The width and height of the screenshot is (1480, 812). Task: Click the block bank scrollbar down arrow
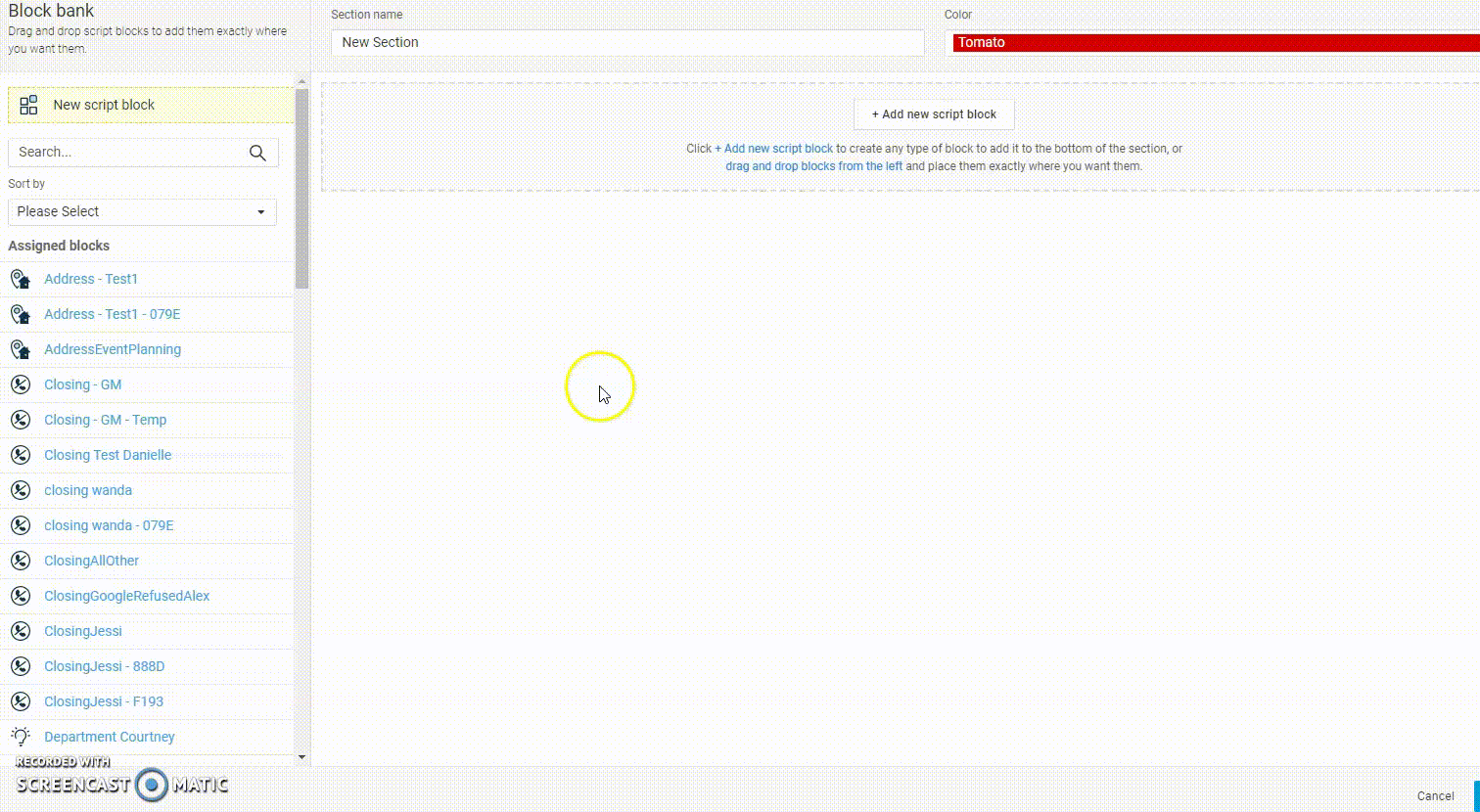301,756
